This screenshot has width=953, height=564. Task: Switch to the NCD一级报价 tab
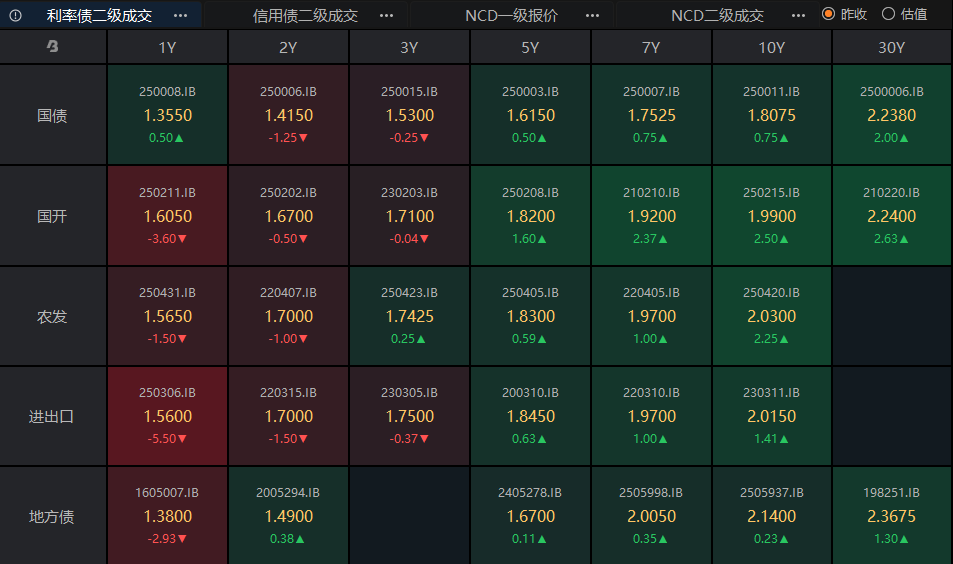pos(511,15)
